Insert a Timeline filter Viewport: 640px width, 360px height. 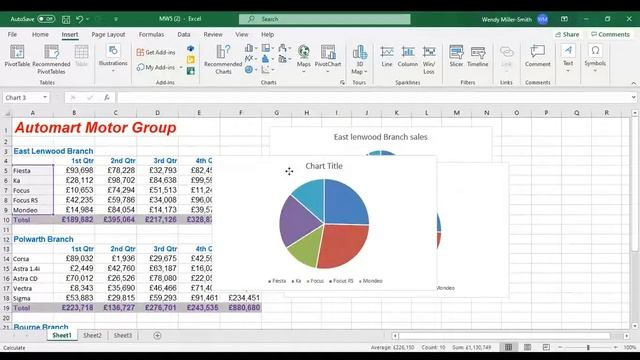(478, 56)
